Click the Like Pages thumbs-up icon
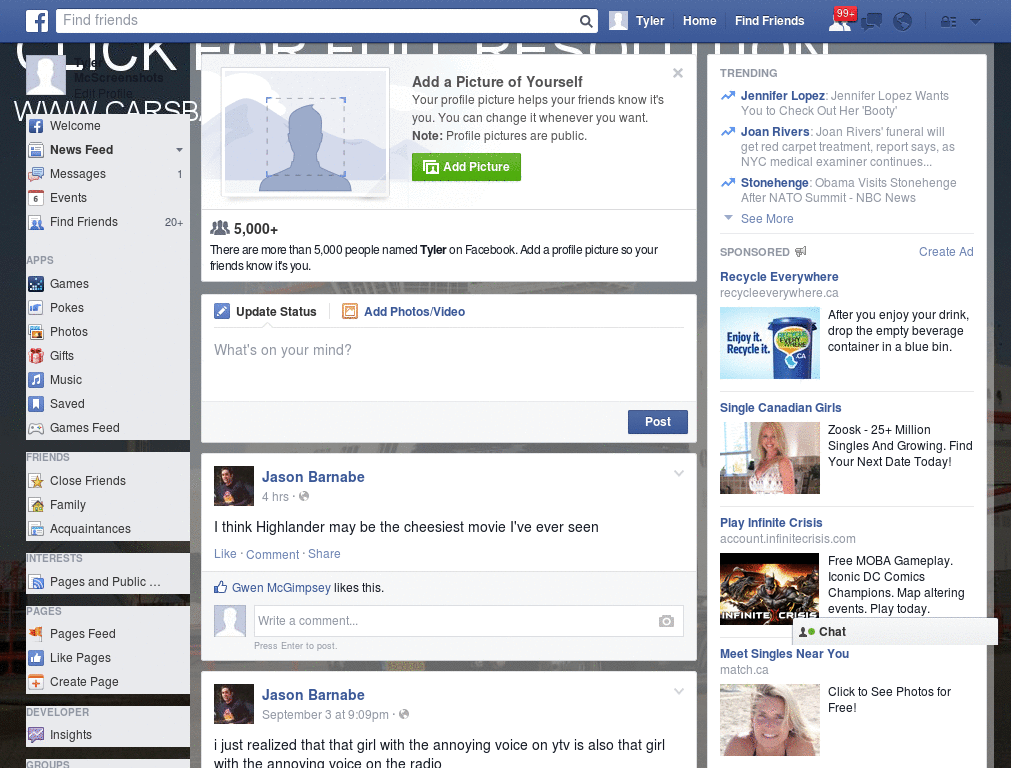 pyautogui.click(x=36, y=658)
